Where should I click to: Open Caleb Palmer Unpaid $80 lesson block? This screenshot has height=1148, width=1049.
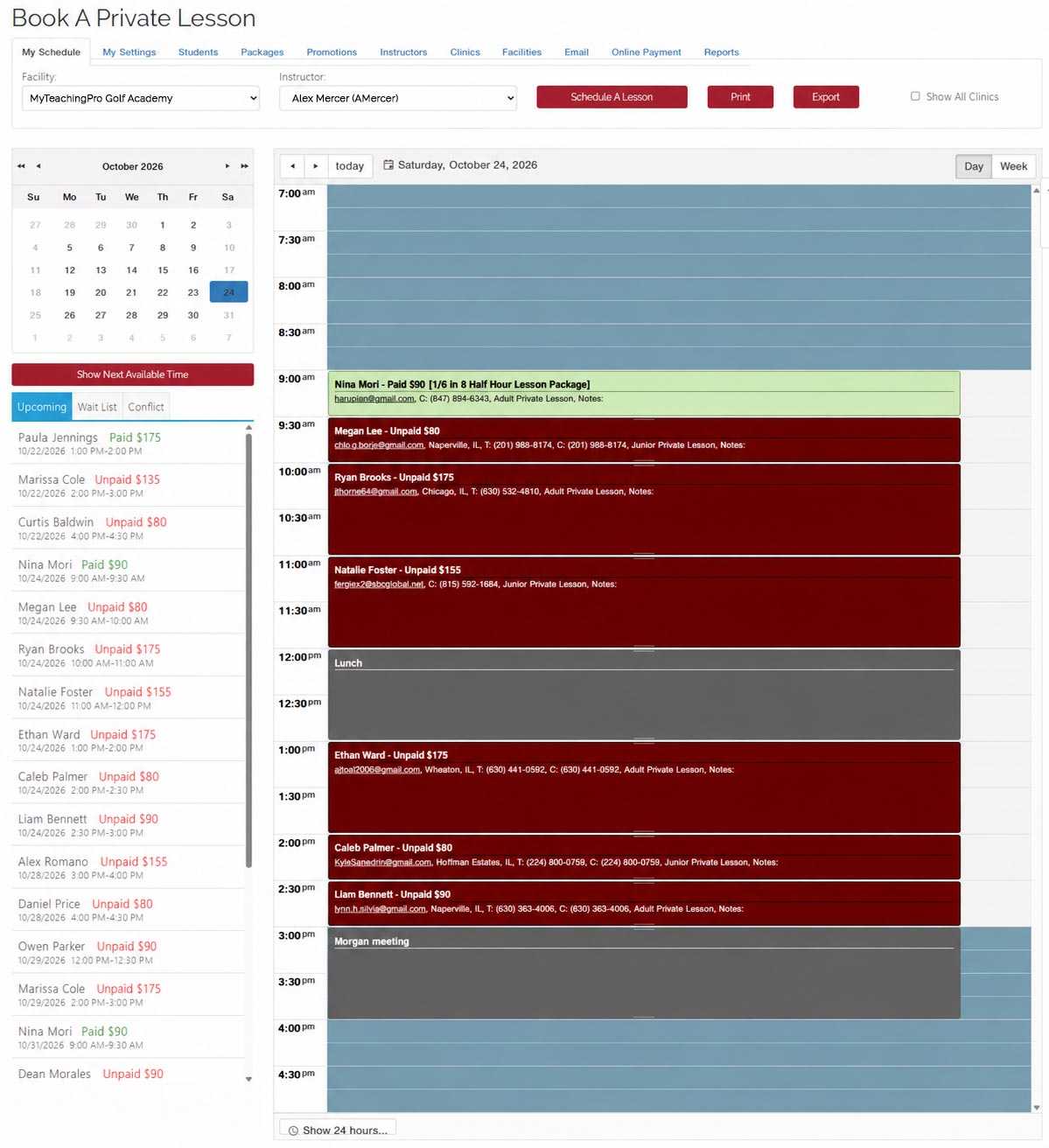coord(644,857)
